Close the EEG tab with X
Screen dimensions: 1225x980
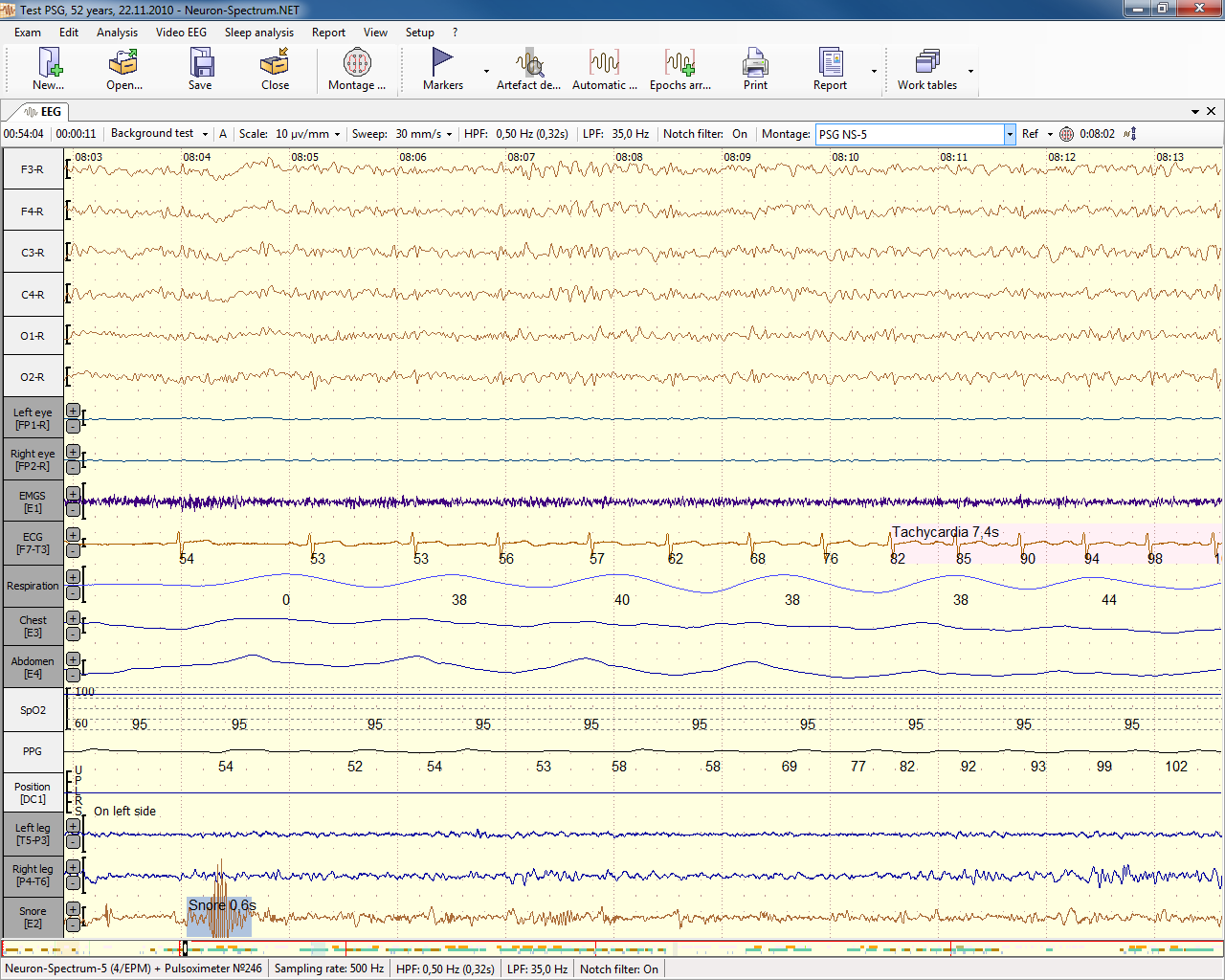[x=1211, y=112]
